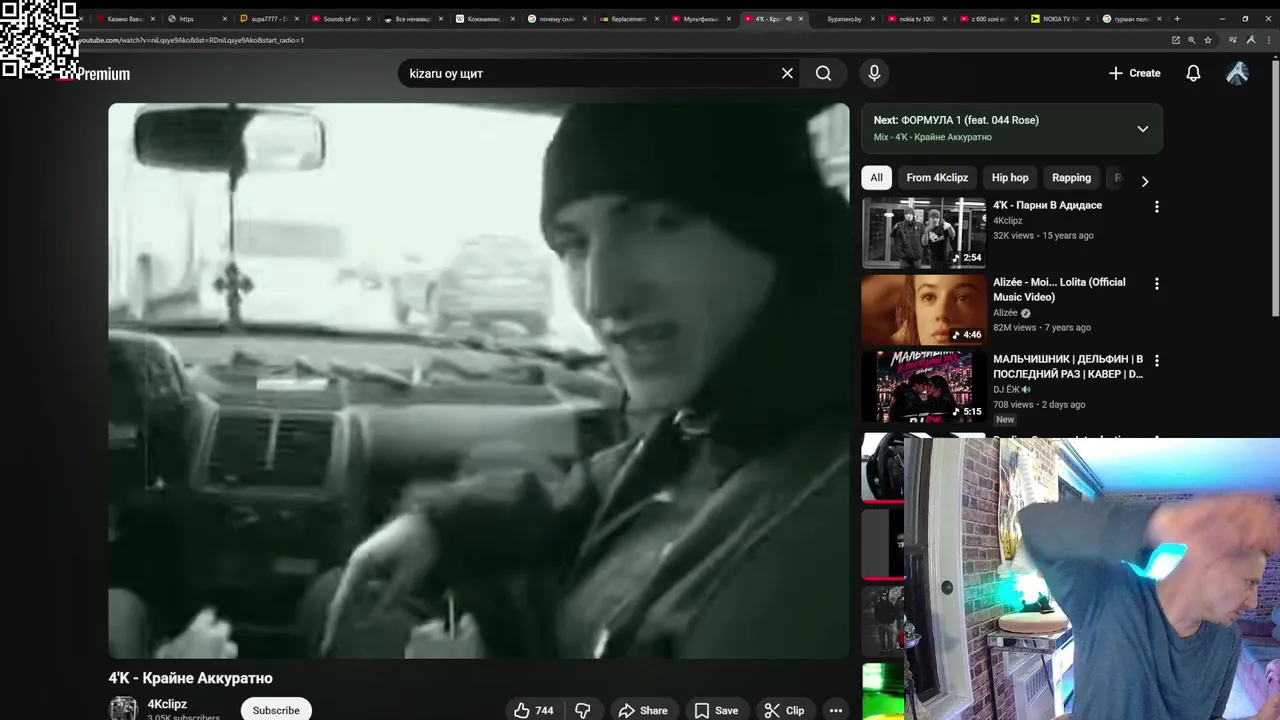Viewport: 1280px width, 720px height.
Task: Subscribe to the 4Kclipz channel
Action: click(x=276, y=710)
